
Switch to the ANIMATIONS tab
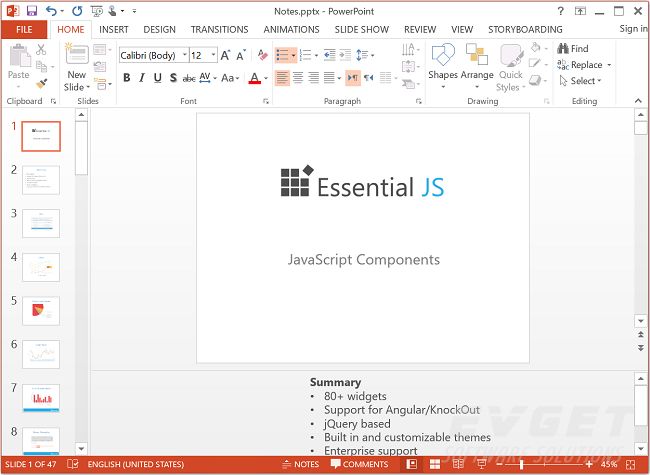point(291,29)
